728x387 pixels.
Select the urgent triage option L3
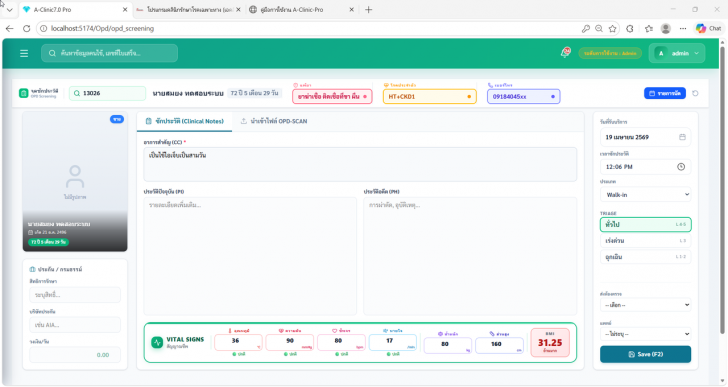click(645, 241)
